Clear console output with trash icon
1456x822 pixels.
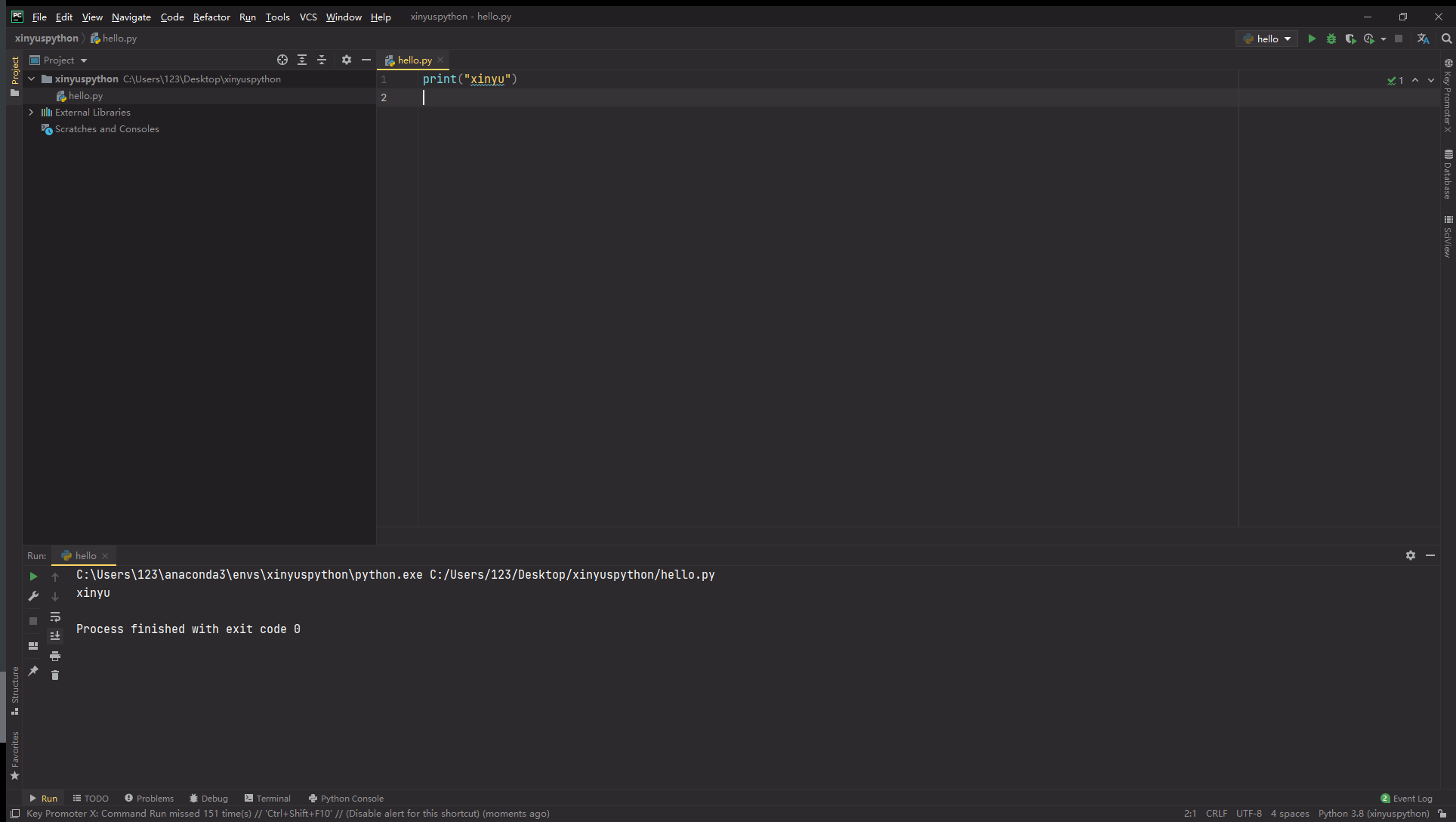click(55, 675)
